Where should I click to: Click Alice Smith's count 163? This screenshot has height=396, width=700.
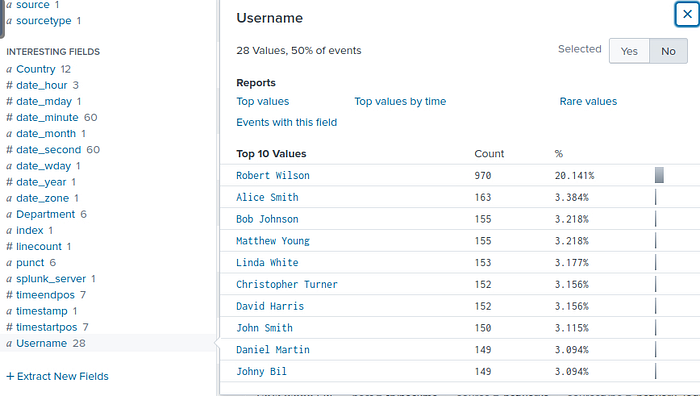pos(483,197)
